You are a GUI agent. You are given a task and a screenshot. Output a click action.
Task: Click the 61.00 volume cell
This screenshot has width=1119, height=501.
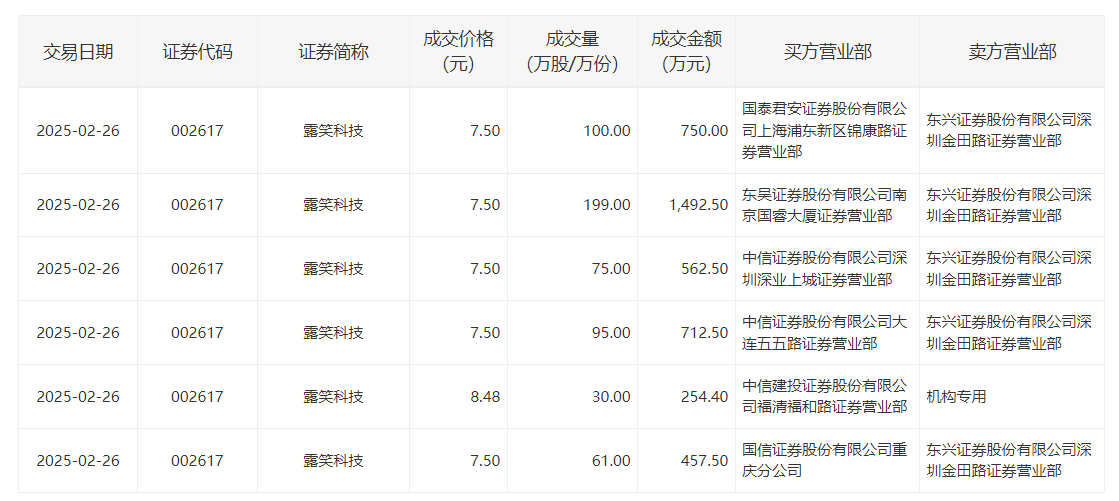[612, 461]
